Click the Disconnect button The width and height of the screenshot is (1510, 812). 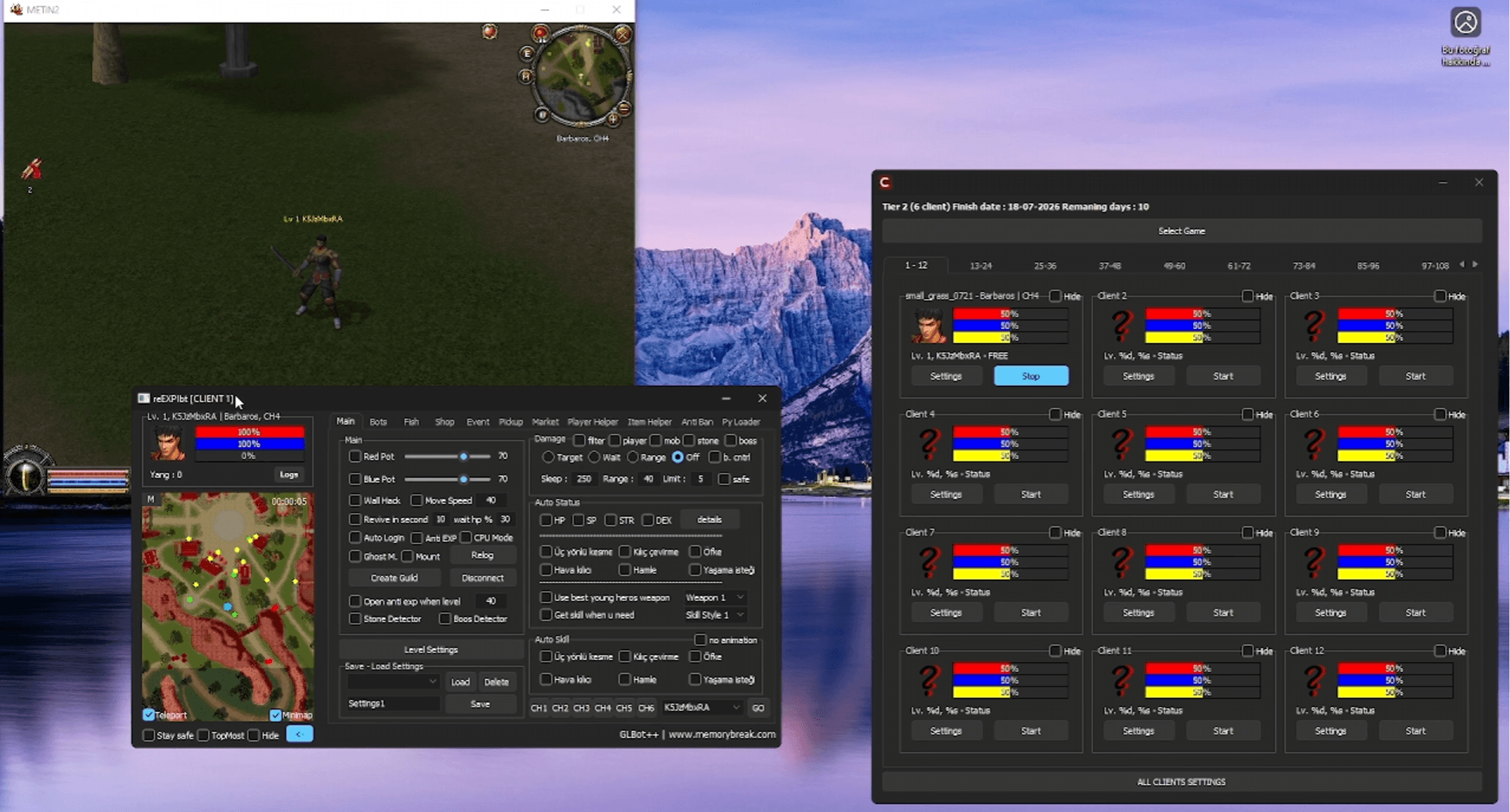click(x=482, y=578)
